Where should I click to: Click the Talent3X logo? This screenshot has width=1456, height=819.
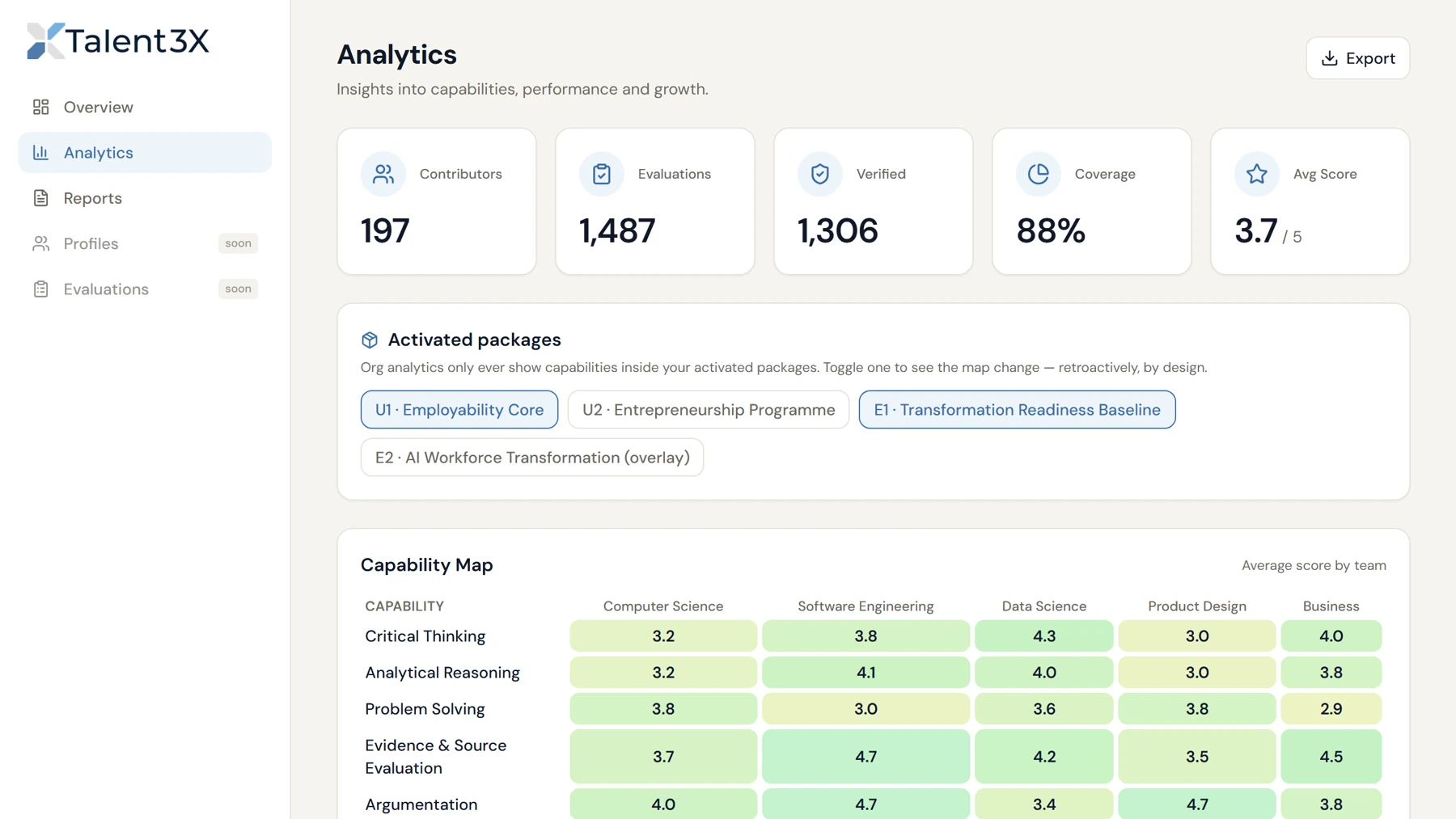coord(118,40)
